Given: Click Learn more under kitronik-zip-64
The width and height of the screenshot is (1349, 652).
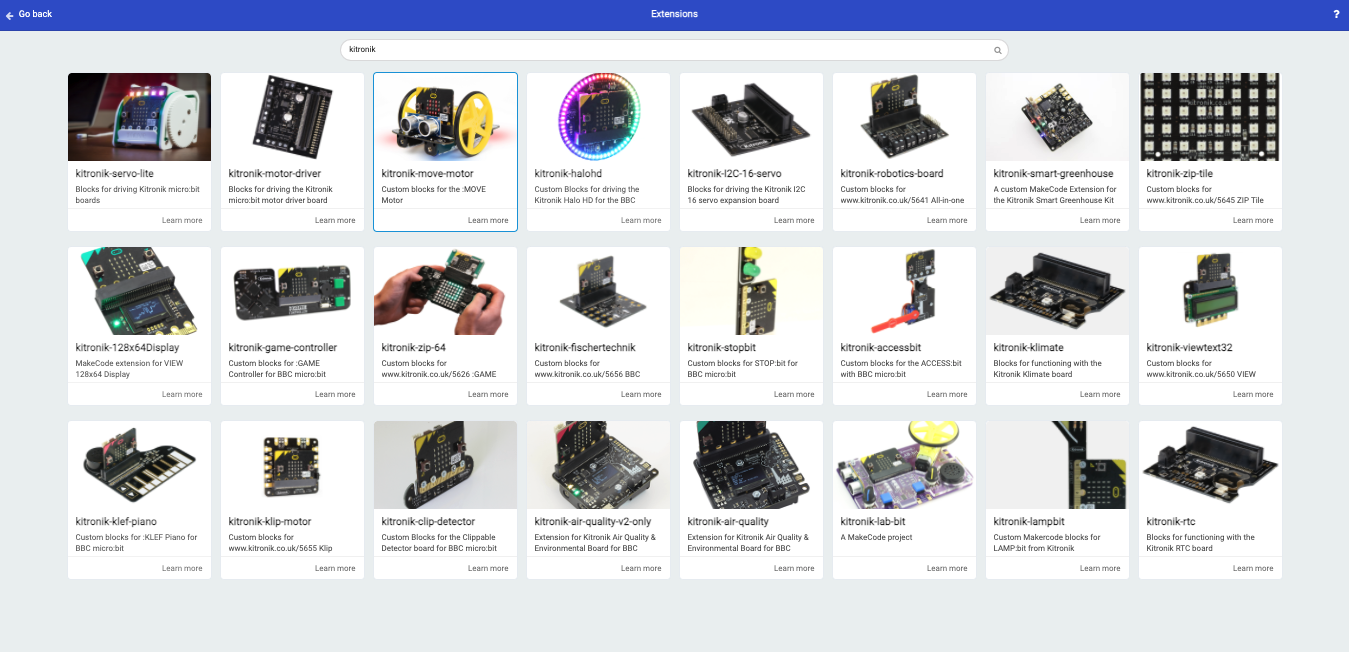Looking at the screenshot, I should [488, 394].
